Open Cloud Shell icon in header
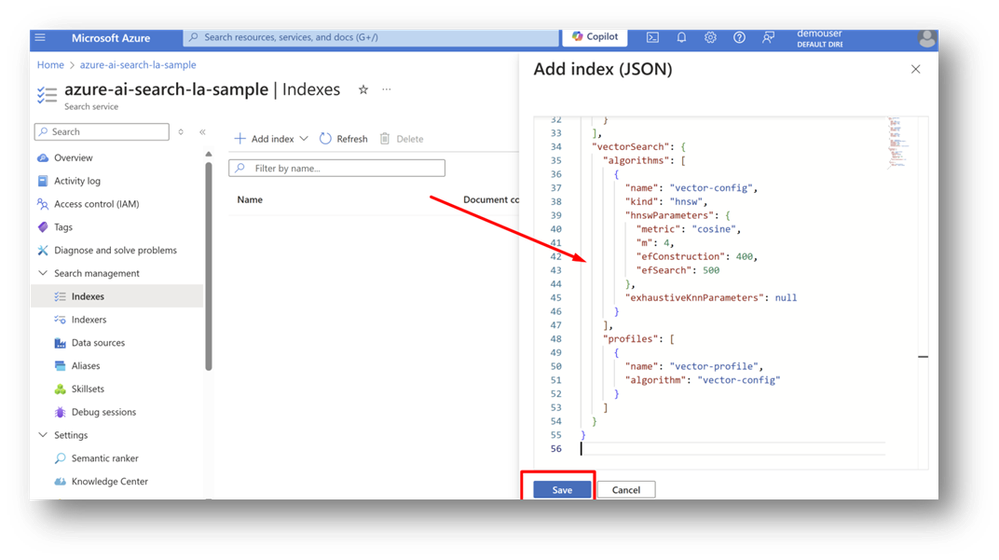 point(652,38)
